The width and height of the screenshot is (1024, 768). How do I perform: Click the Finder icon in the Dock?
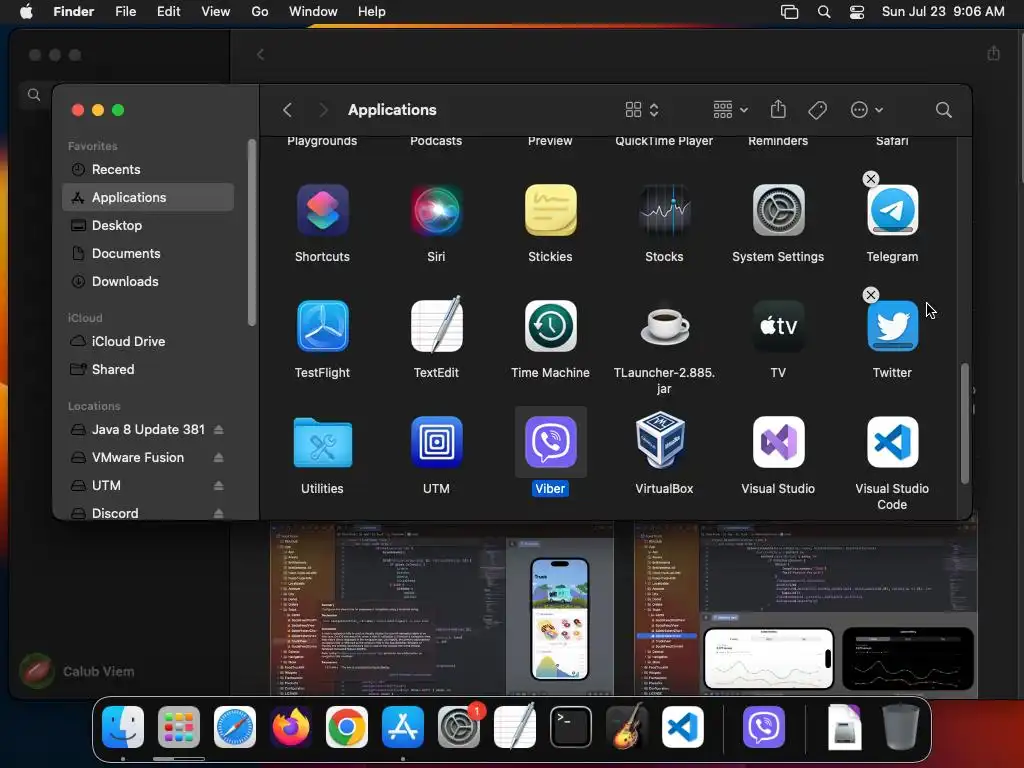pyautogui.click(x=123, y=726)
